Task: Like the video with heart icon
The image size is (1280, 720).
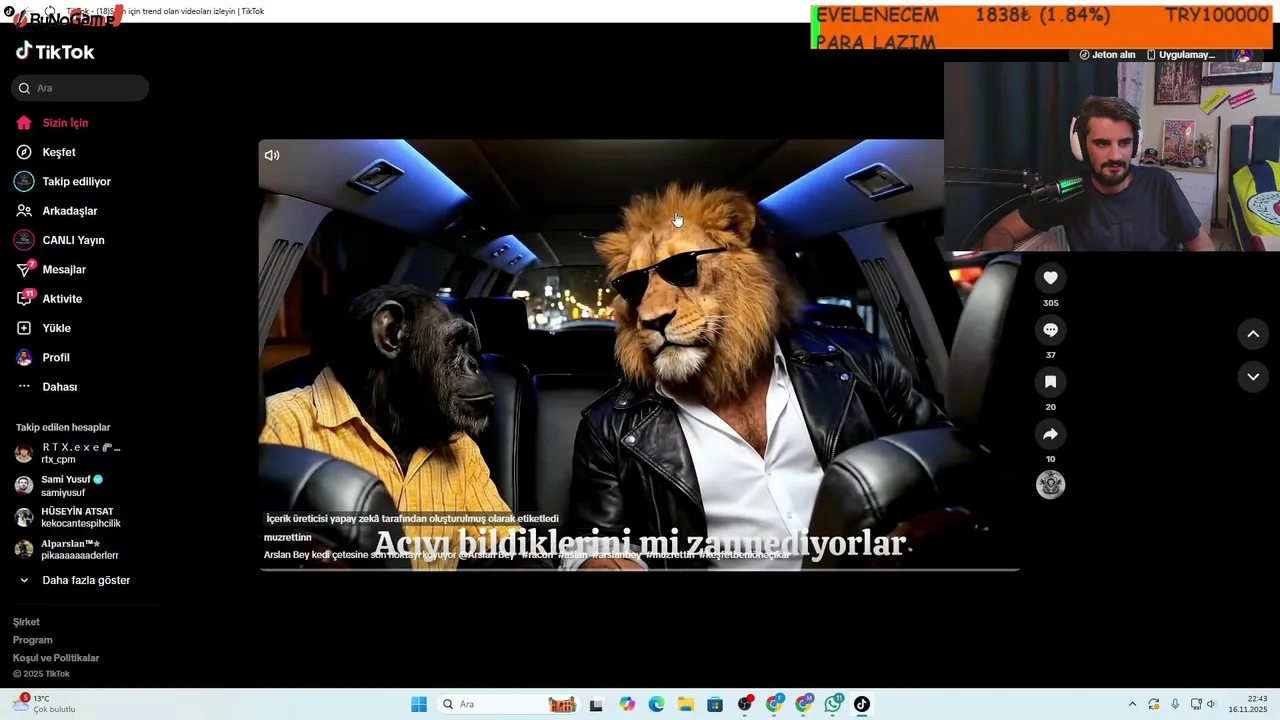Action: click(1050, 278)
